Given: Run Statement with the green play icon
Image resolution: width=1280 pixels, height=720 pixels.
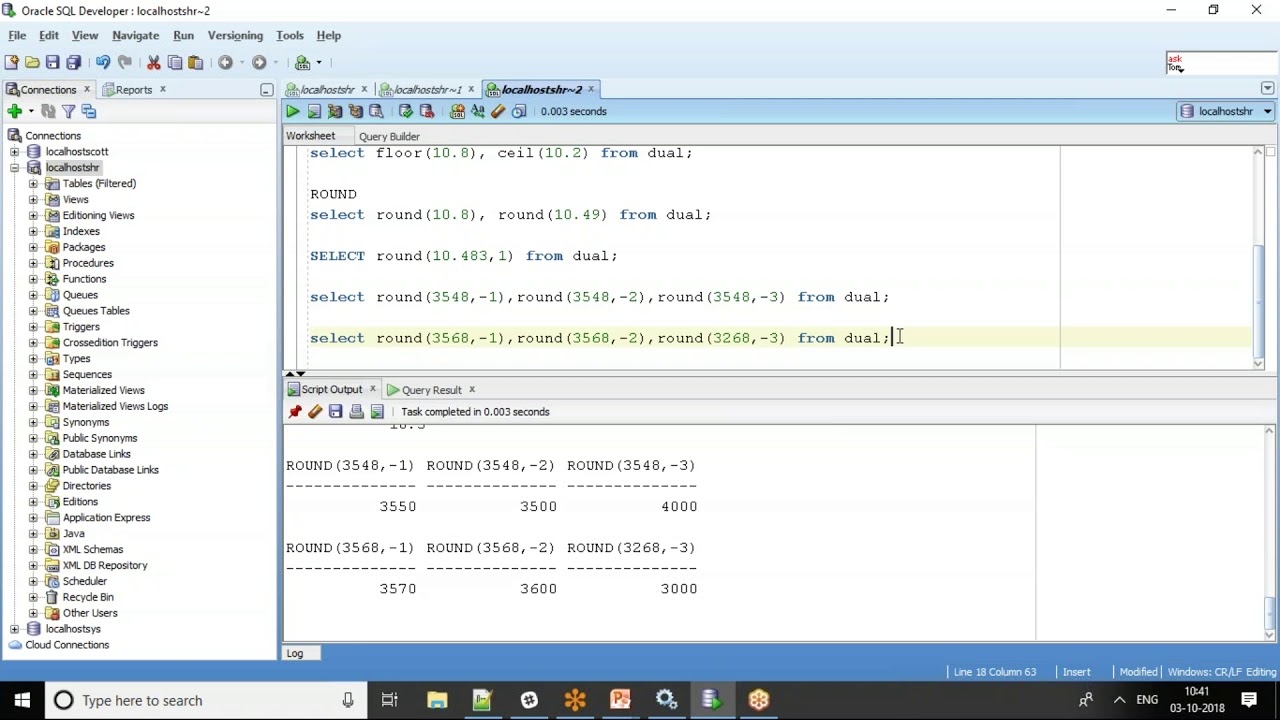Looking at the screenshot, I should coord(292,111).
